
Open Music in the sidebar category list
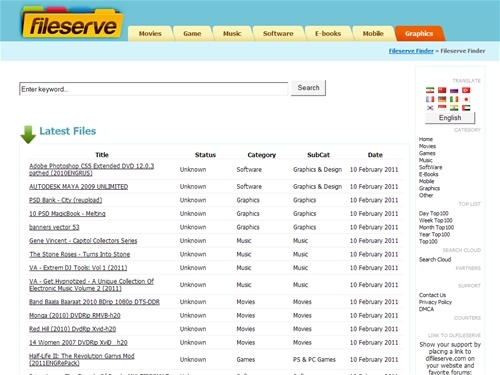point(426,160)
